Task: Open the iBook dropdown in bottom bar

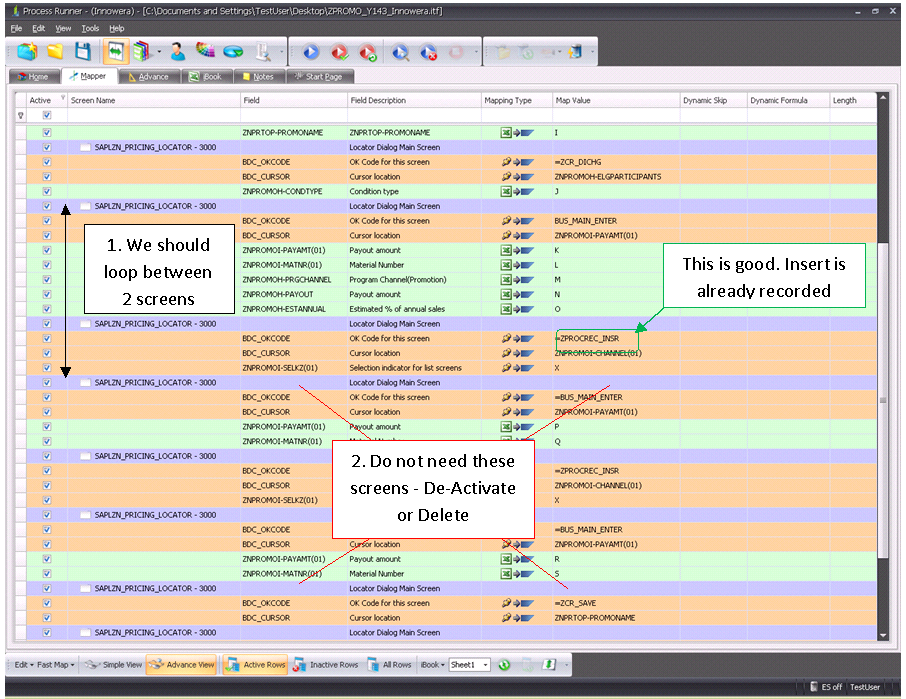Action: coord(431,665)
